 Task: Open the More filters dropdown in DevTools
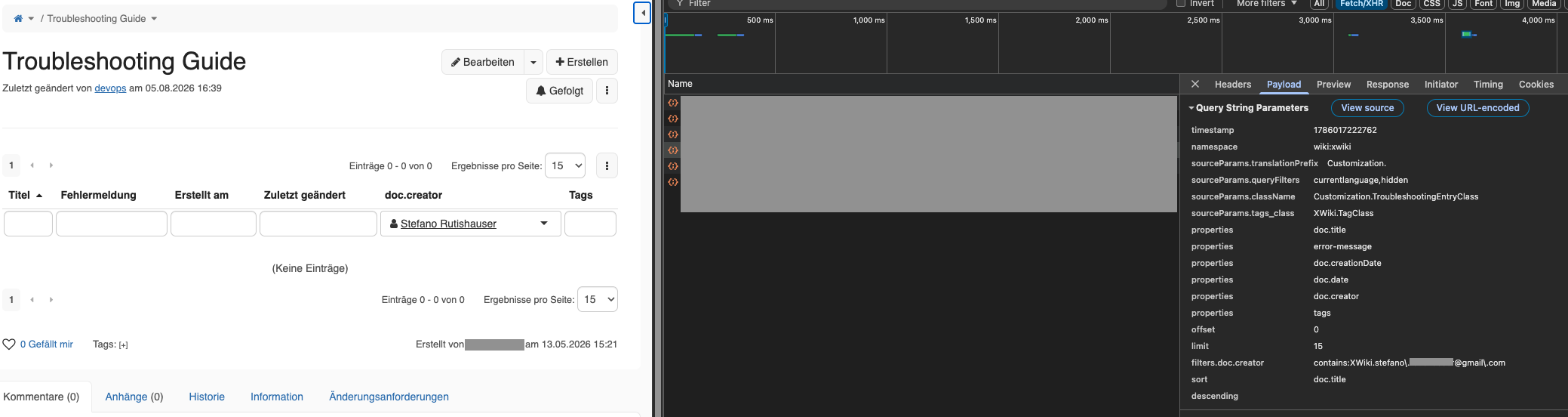point(1267,4)
